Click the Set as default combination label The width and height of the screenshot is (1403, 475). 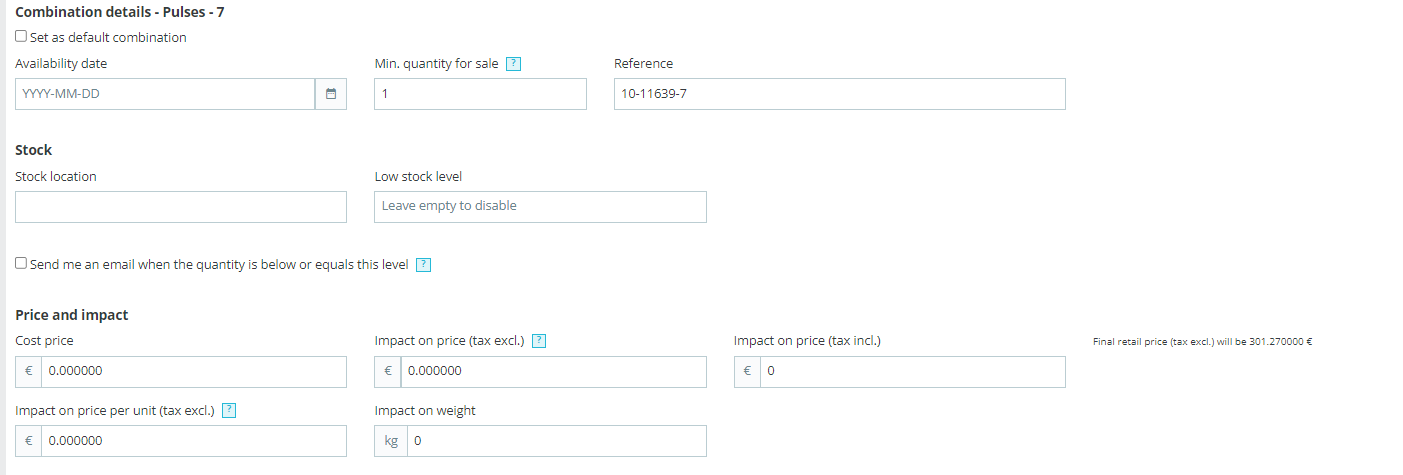tap(108, 38)
